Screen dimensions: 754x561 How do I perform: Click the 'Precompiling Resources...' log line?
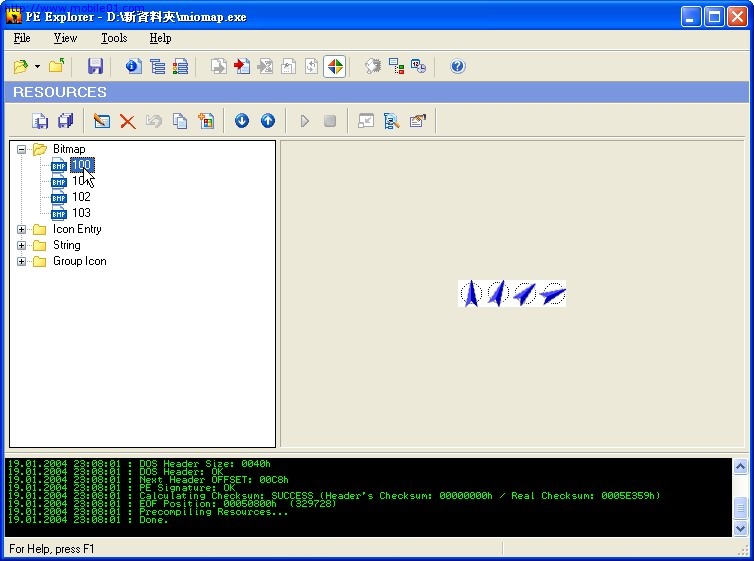point(148,512)
